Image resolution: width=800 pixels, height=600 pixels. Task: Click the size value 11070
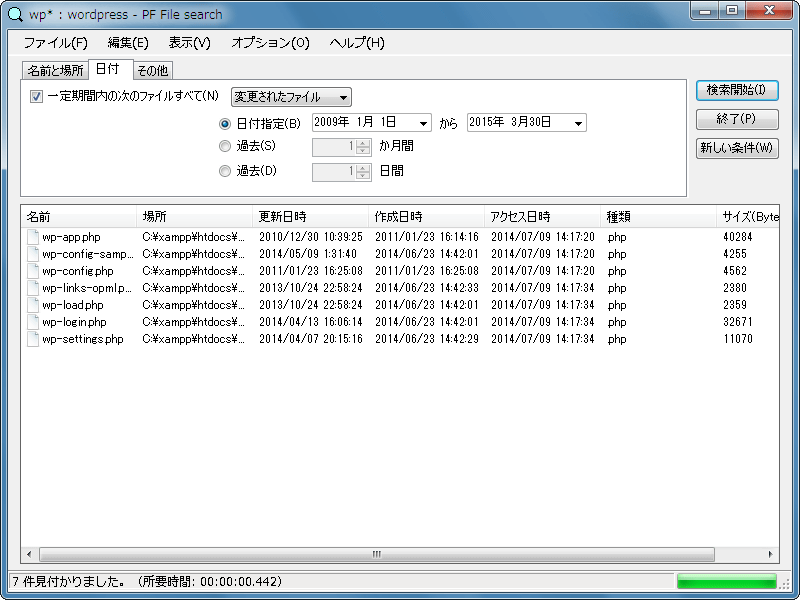[x=738, y=339]
